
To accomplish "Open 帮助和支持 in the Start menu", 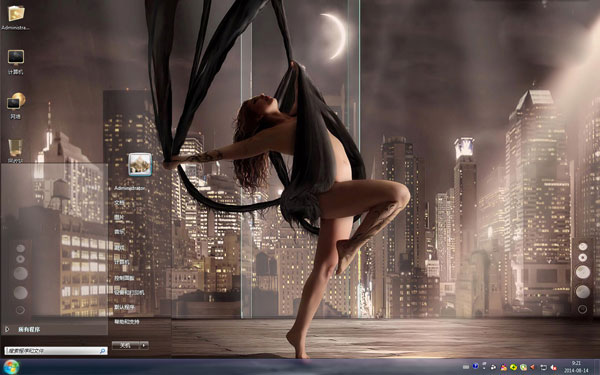I will (127, 322).
